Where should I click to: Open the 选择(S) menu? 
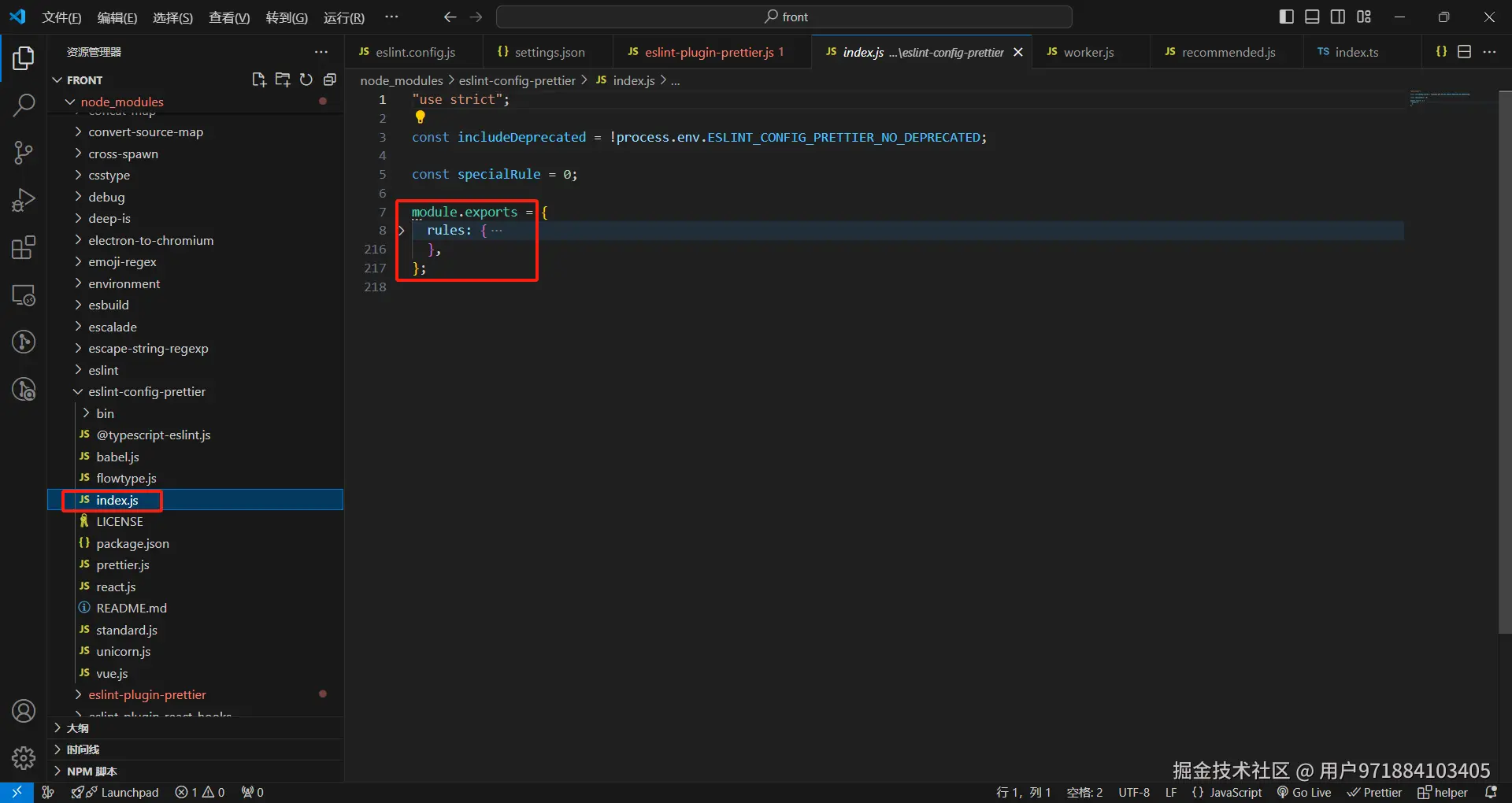(x=172, y=17)
